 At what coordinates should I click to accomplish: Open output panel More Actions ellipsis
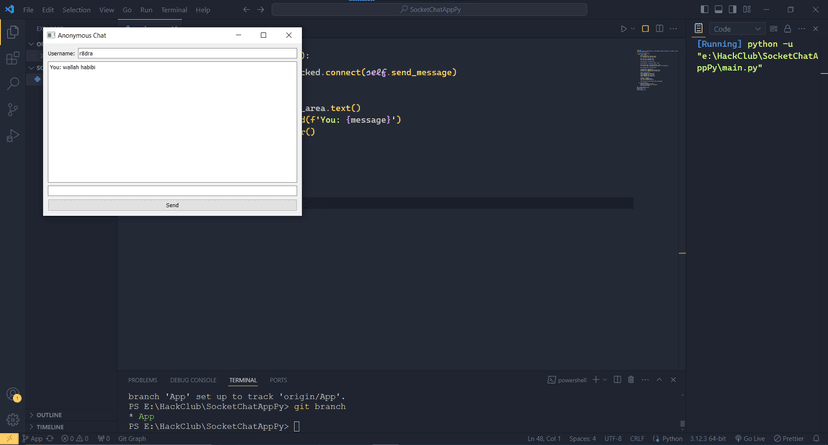click(802, 29)
